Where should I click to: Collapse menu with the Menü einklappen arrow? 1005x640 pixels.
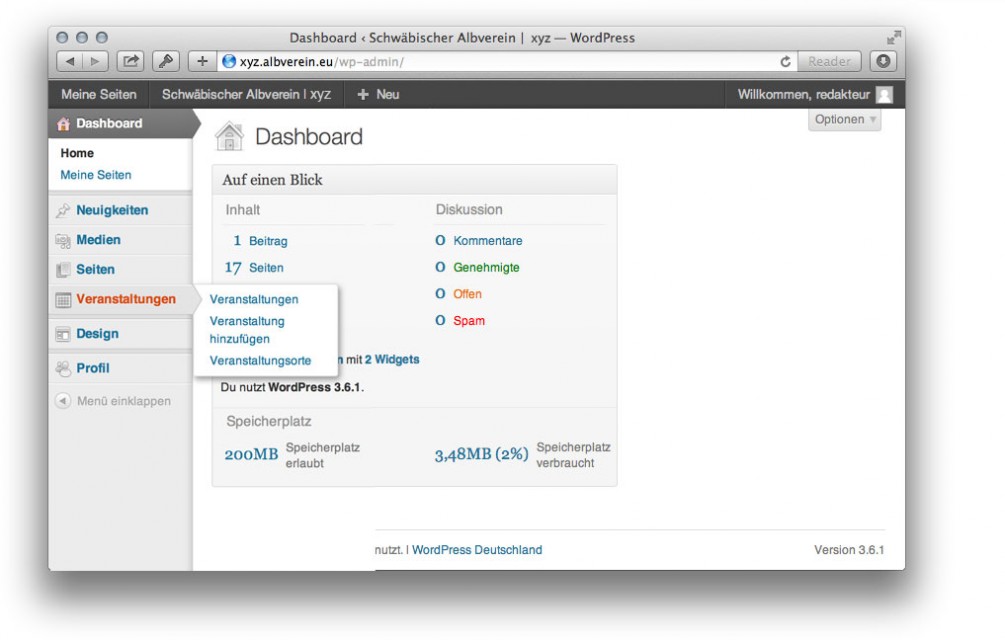(63, 401)
